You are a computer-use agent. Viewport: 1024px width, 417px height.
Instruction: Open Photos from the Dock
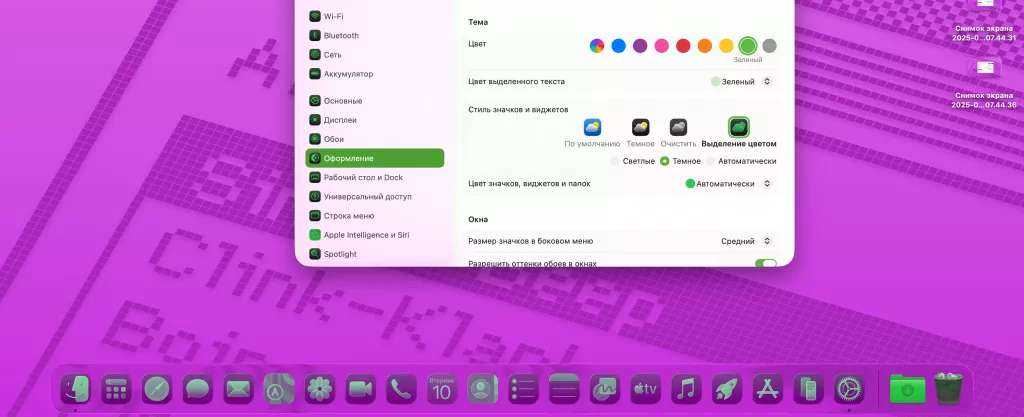320,390
